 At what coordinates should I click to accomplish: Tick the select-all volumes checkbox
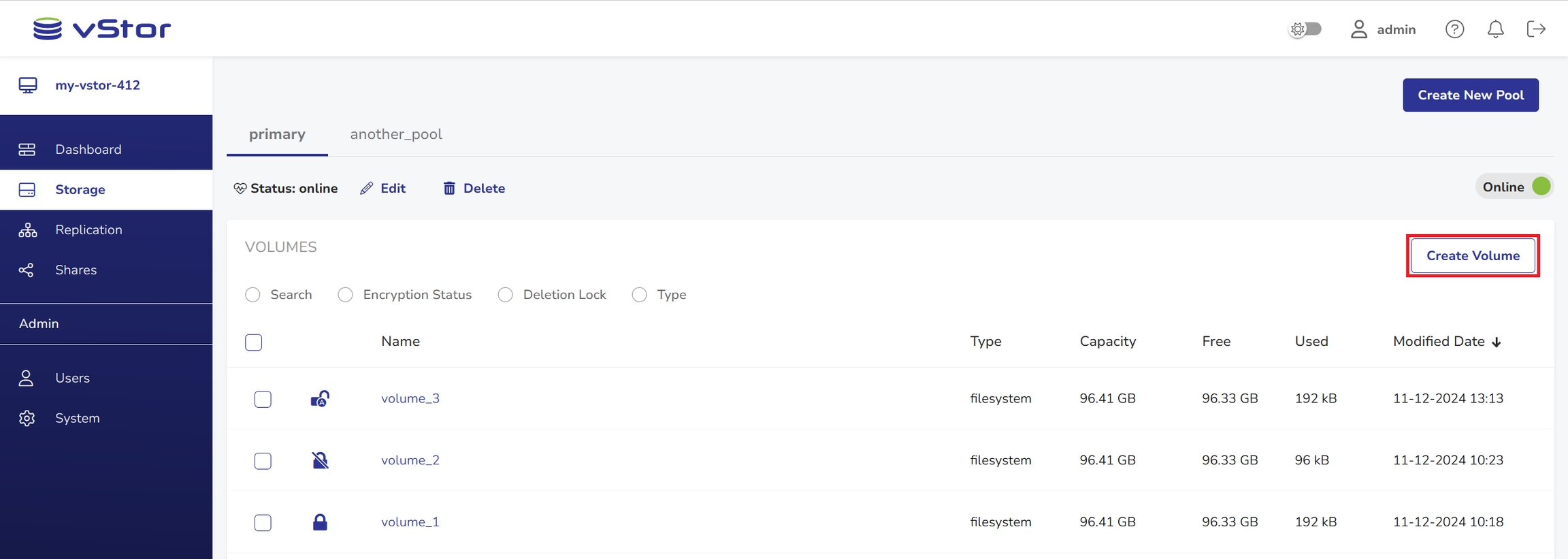pos(253,342)
